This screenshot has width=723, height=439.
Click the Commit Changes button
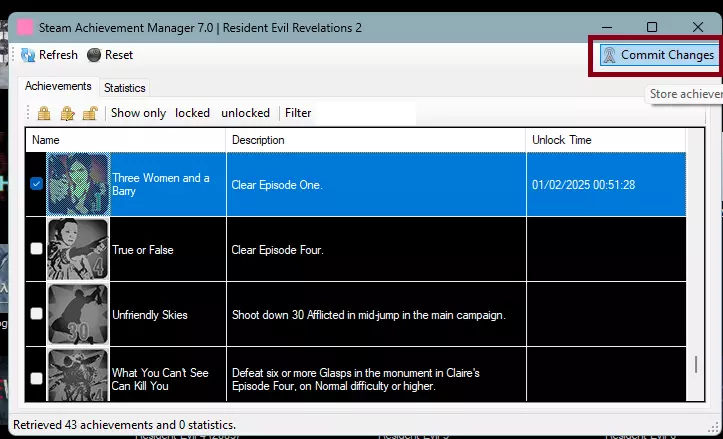tap(659, 55)
